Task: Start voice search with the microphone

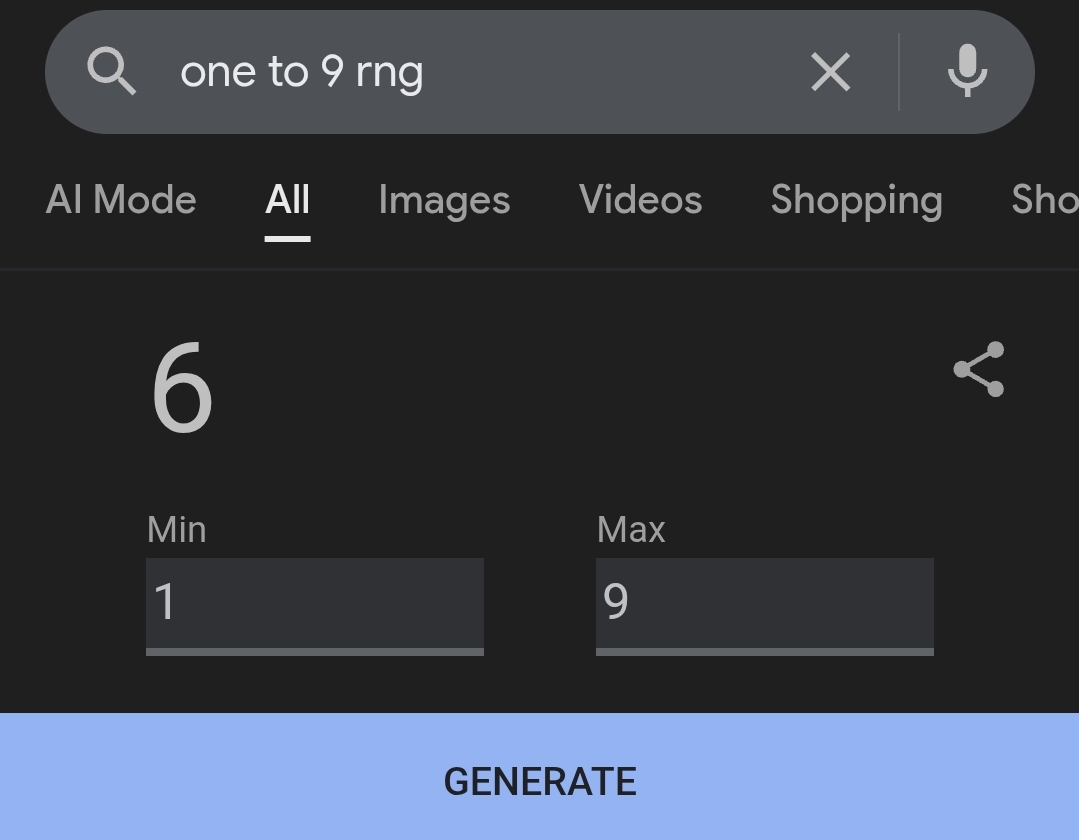Action: point(967,72)
